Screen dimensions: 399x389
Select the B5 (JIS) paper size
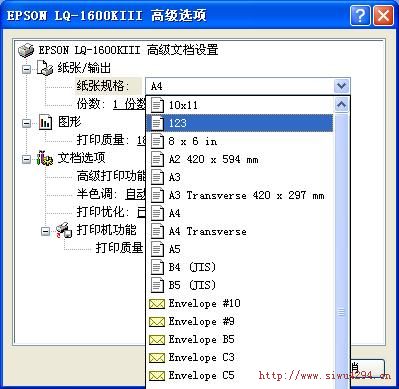click(x=239, y=285)
